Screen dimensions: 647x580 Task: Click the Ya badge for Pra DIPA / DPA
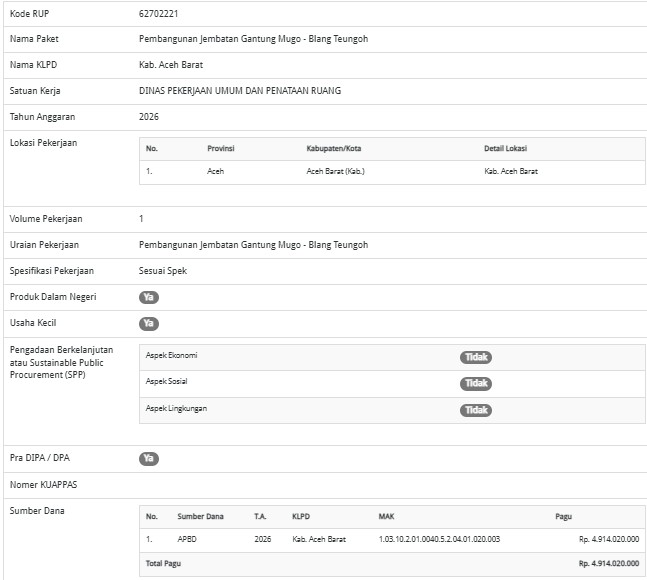[148, 458]
